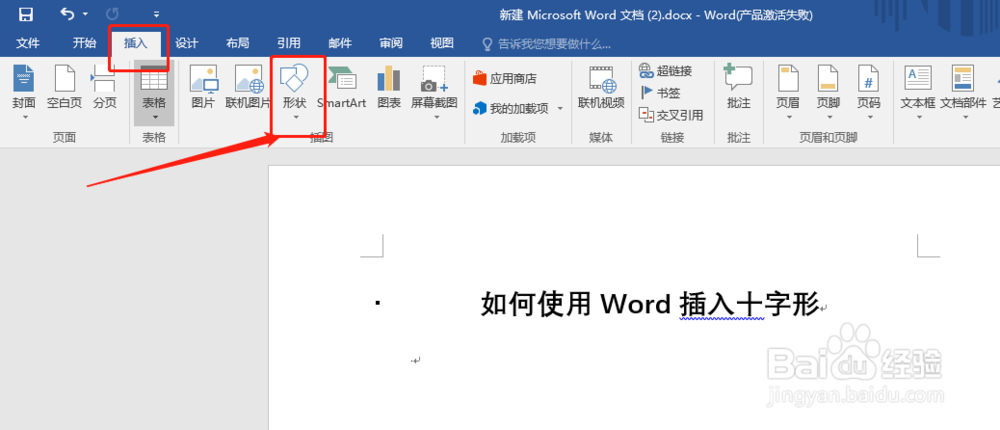Open the 文件 tab
This screenshot has width=1000, height=430.
(x=27, y=43)
